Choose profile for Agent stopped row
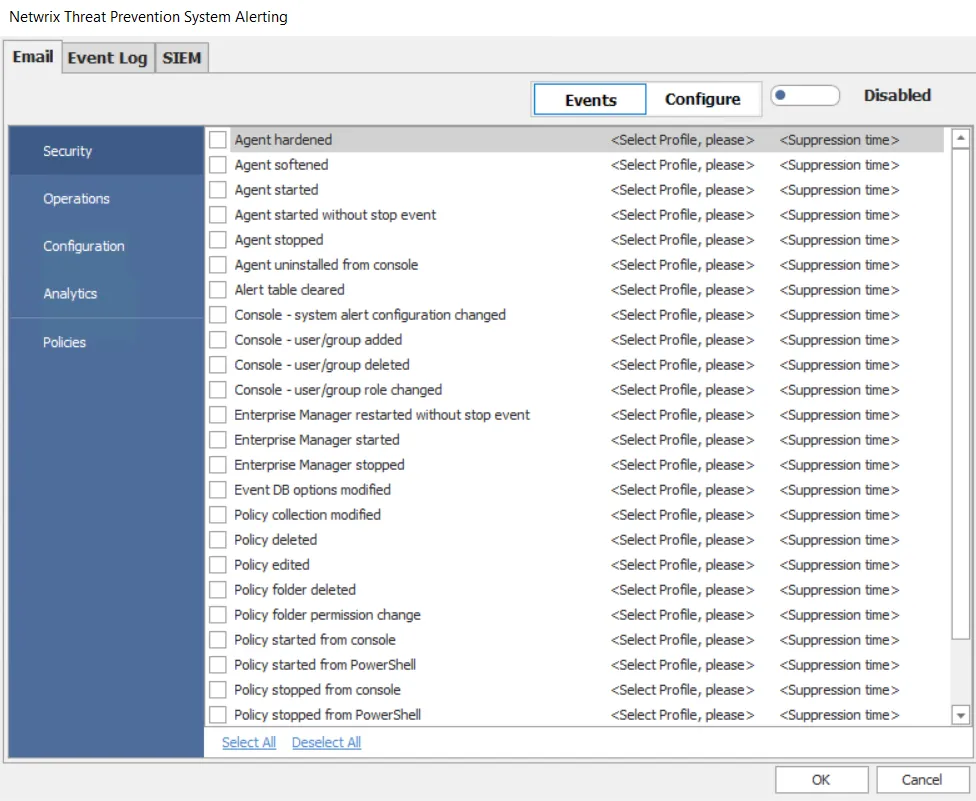The image size is (976, 801). pyautogui.click(x=682, y=240)
